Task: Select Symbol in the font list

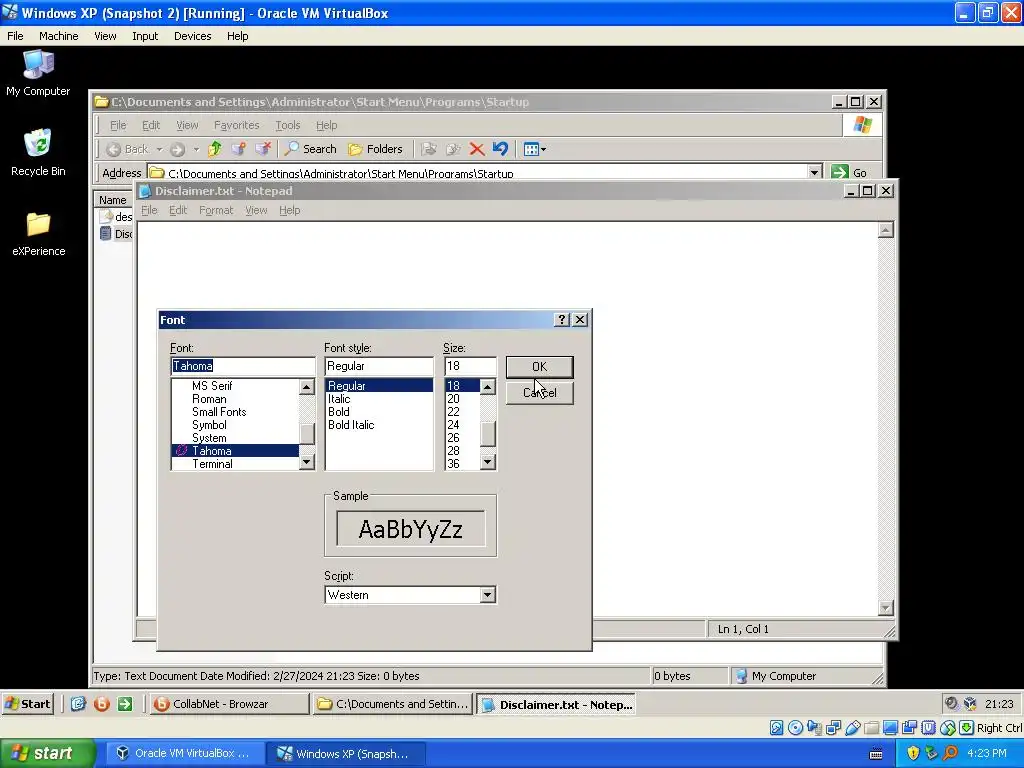Action: [x=209, y=425]
